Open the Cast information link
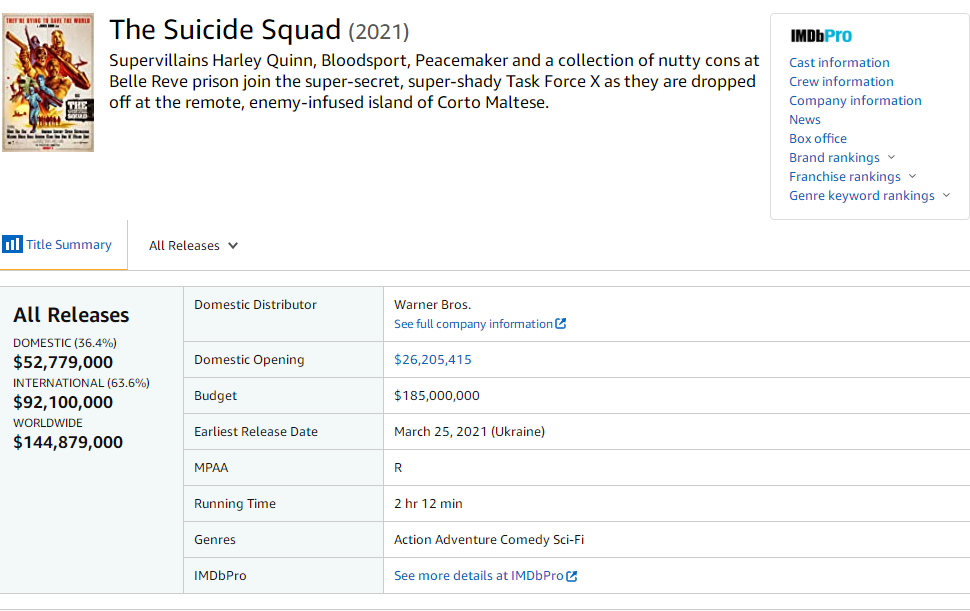 pos(839,63)
